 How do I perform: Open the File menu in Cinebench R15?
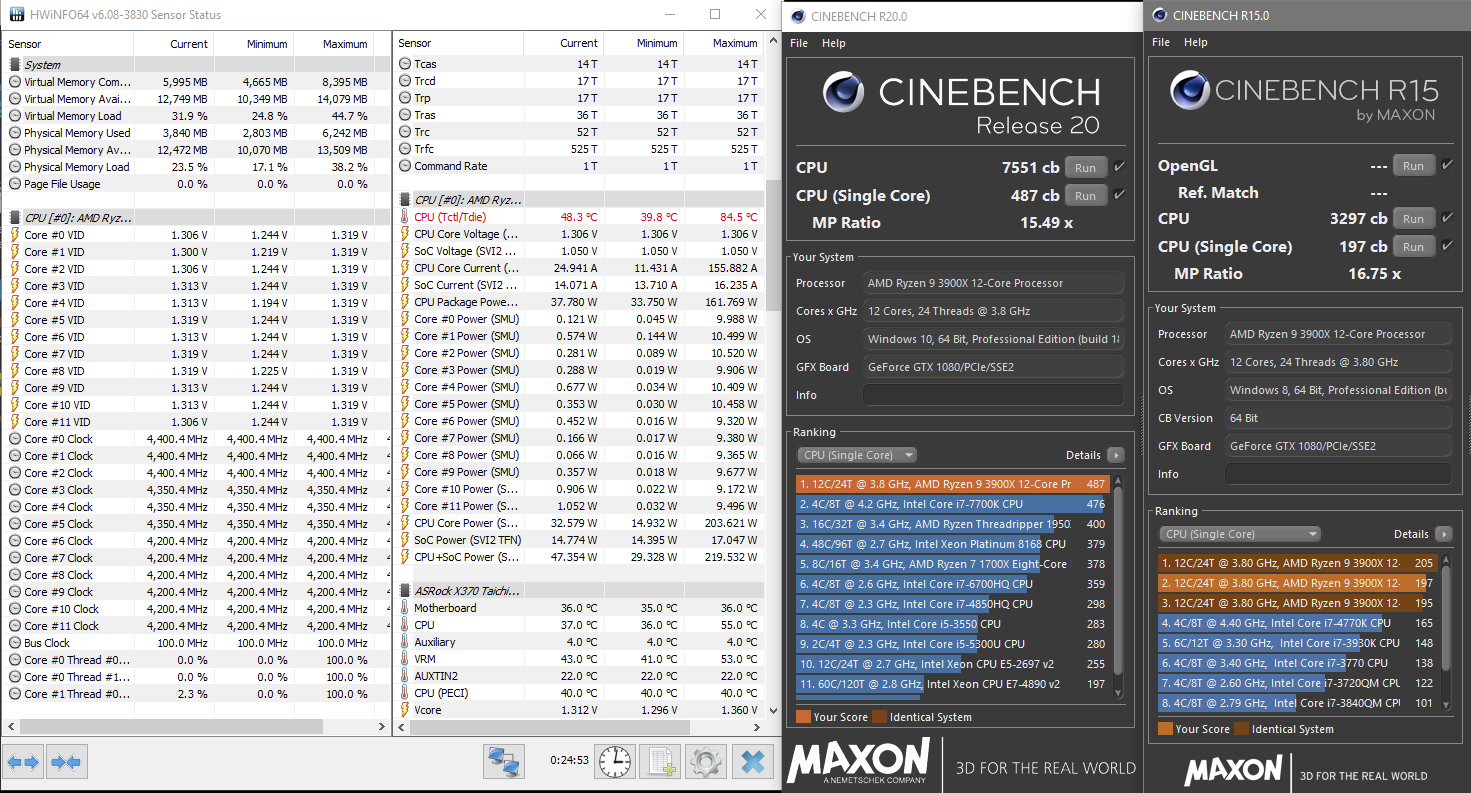pyautogui.click(x=1161, y=42)
